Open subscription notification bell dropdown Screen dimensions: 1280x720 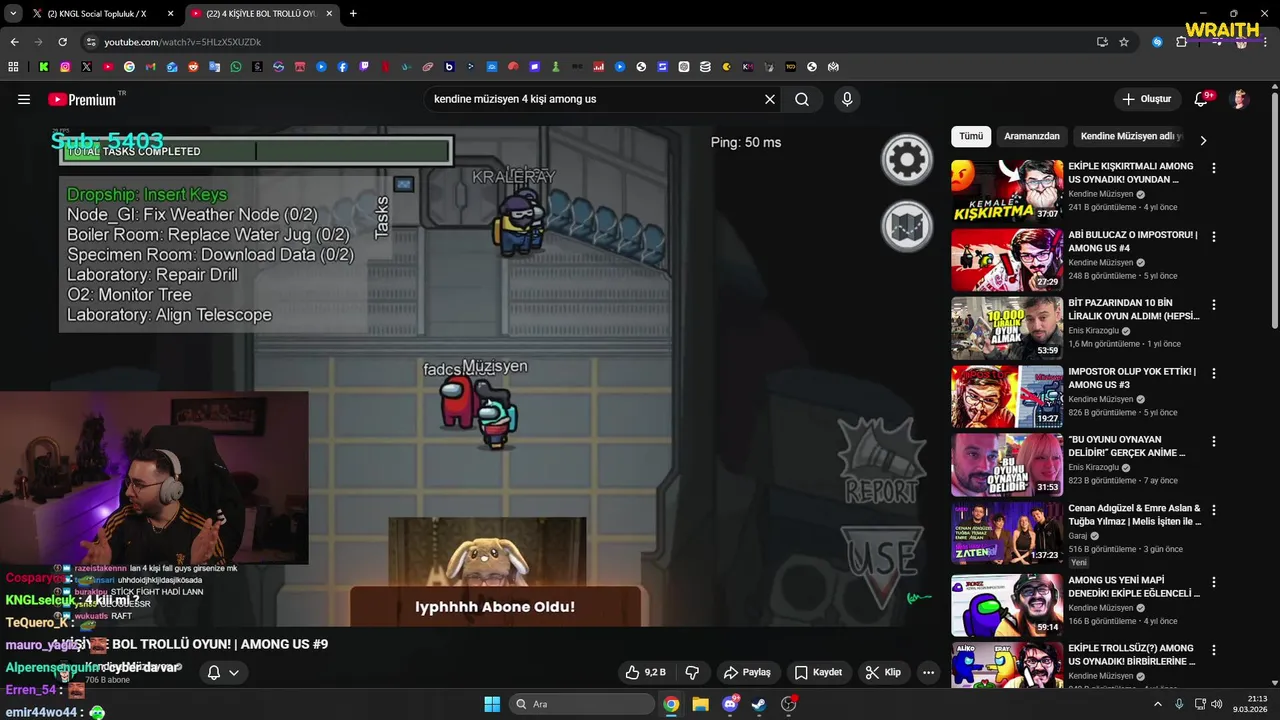[223, 672]
